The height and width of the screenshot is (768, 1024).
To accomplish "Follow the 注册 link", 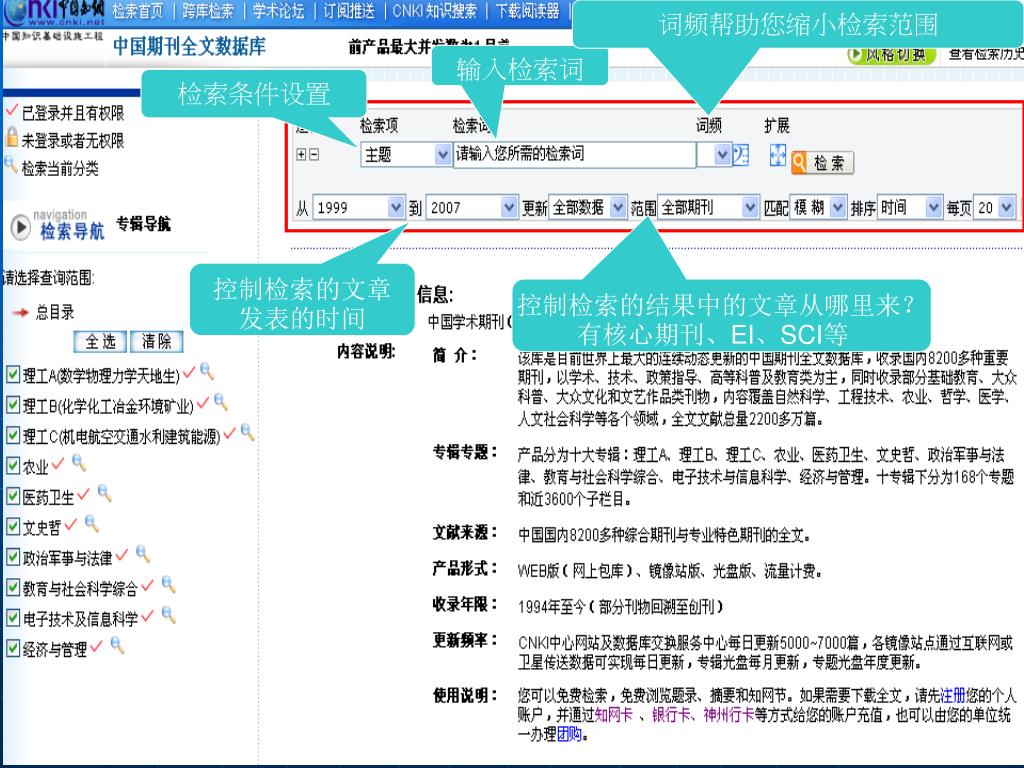I will [x=952, y=695].
